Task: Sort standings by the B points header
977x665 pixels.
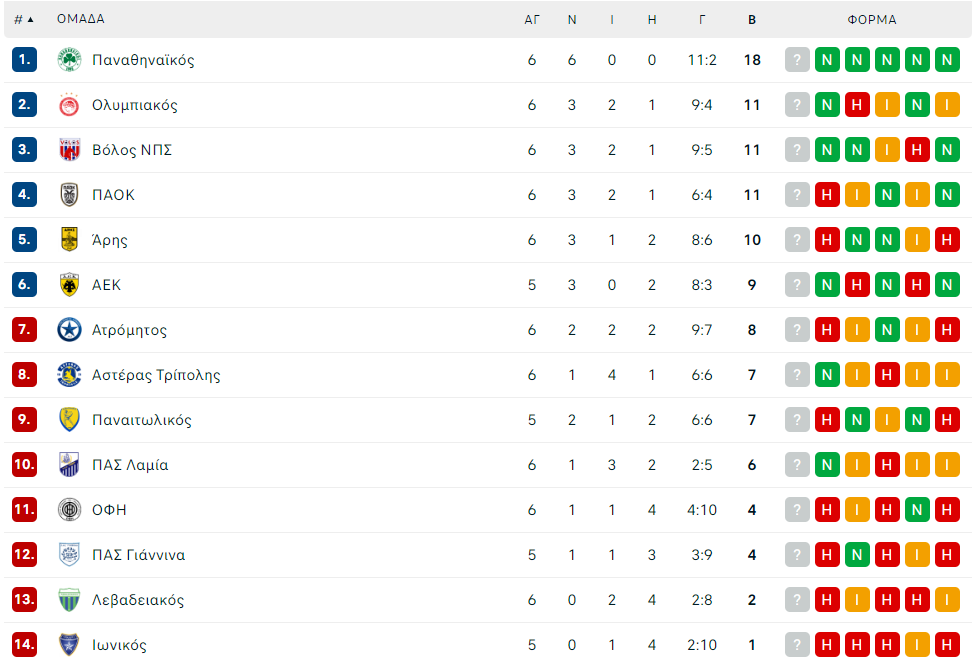Action: (752, 19)
